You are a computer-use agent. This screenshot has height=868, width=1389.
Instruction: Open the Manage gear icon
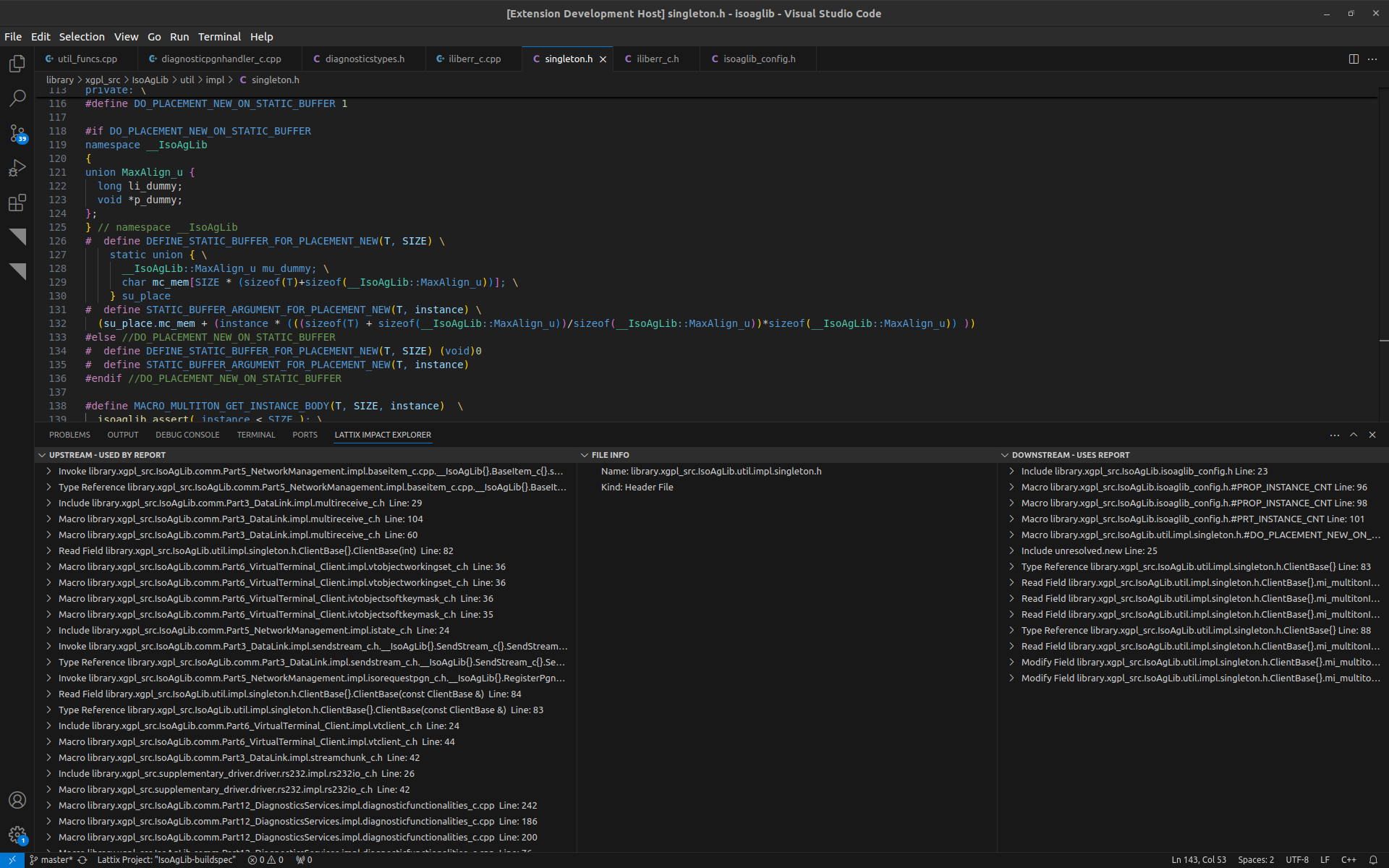(17, 835)
